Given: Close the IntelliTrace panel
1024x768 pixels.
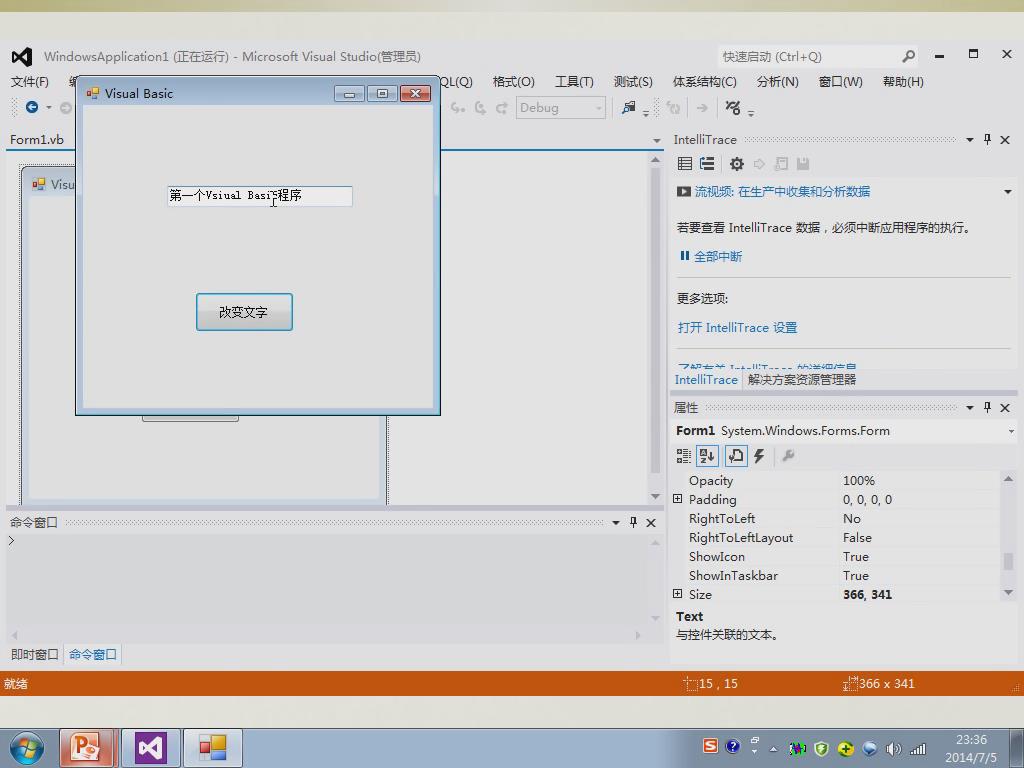Looking at the screenshot, I should click(1005, 140).
